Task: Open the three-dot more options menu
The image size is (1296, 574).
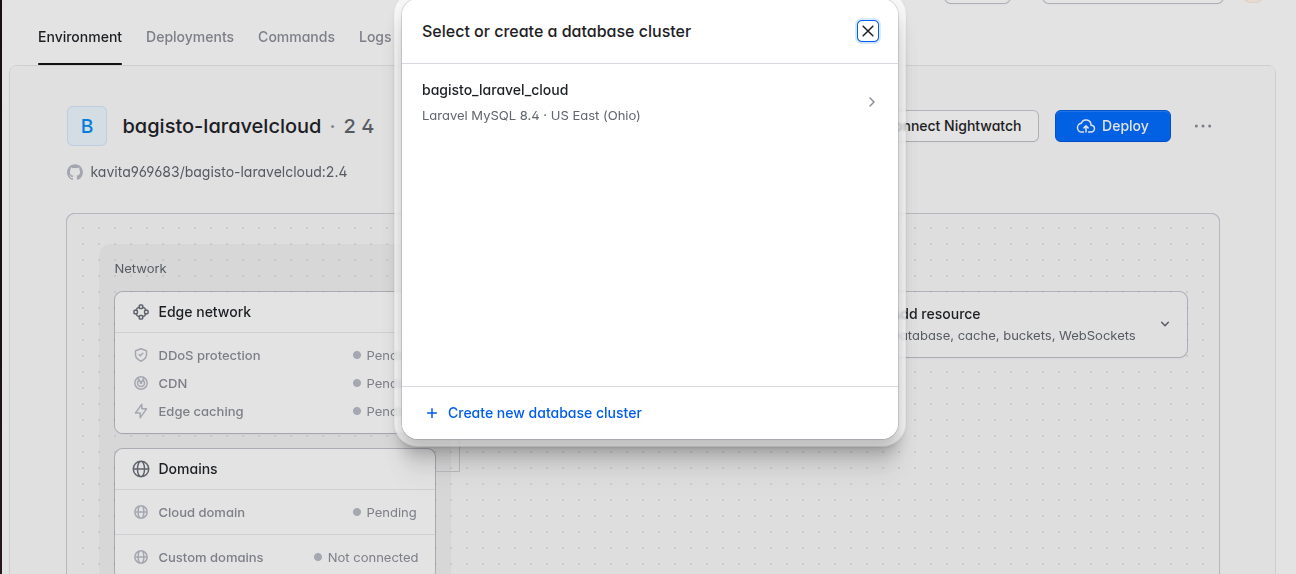Action: click(x=1203, y=126)
